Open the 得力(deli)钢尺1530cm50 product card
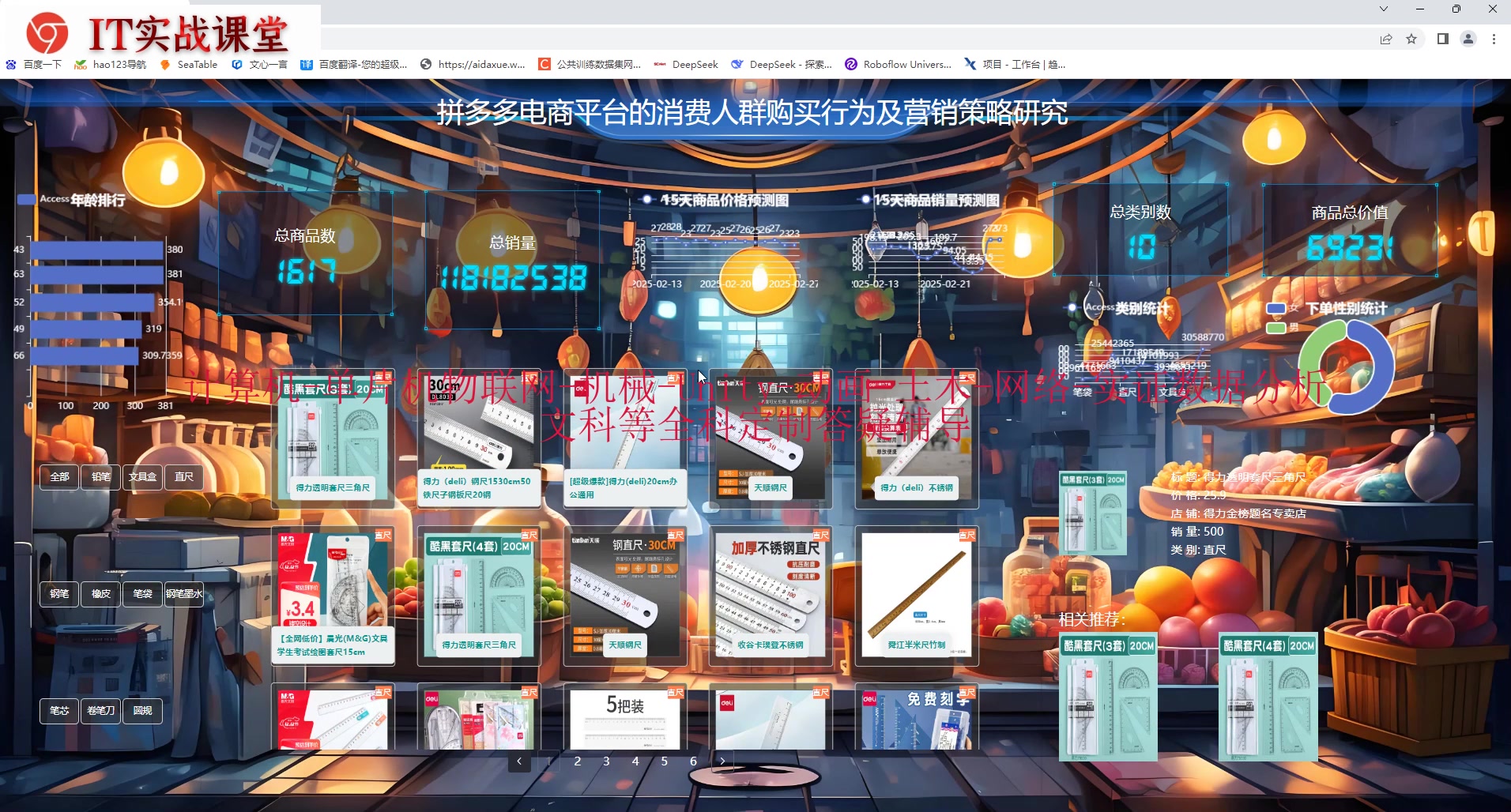1511x812 pixels. (x=479, y=438)
